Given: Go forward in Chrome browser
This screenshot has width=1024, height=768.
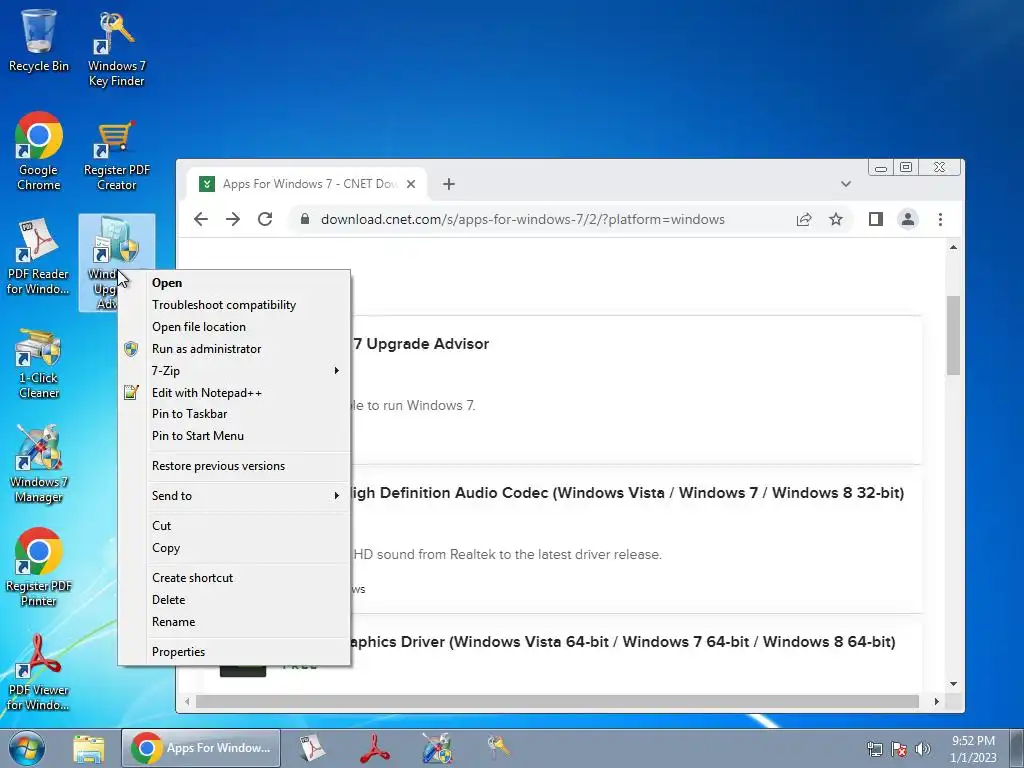Looking at the screenshot, I should click(x=232, y=219).
